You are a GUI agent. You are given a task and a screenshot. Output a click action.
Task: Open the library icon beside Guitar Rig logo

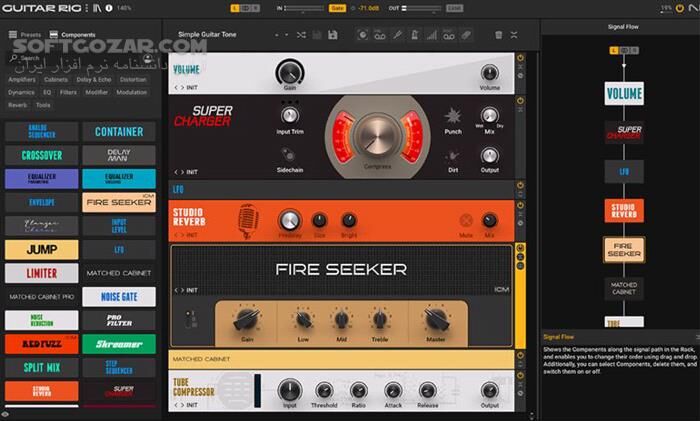pos(97,8)
